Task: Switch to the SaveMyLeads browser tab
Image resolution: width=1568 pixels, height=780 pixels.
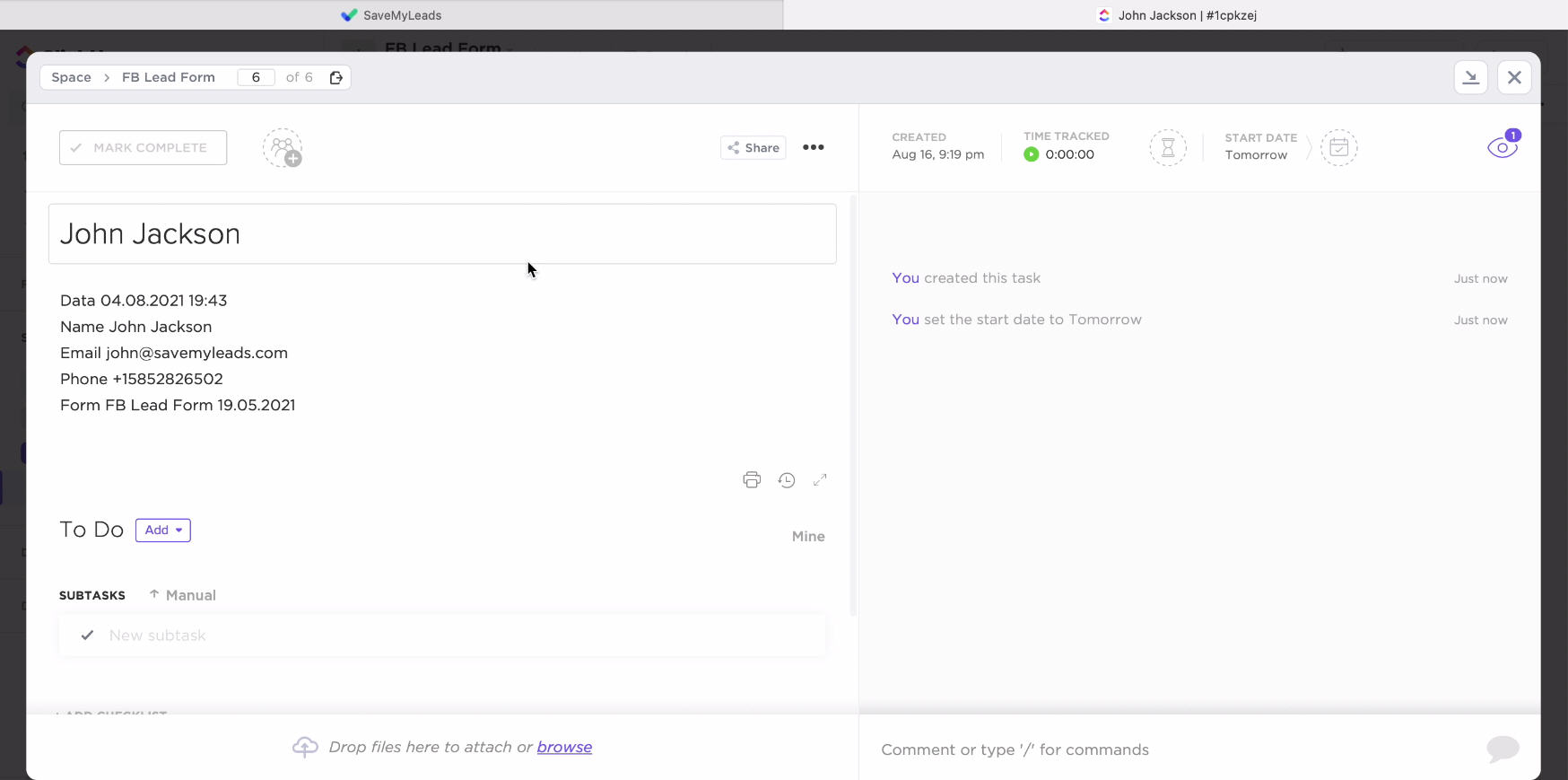Action: pyautogui.click(x=391, y=15)
